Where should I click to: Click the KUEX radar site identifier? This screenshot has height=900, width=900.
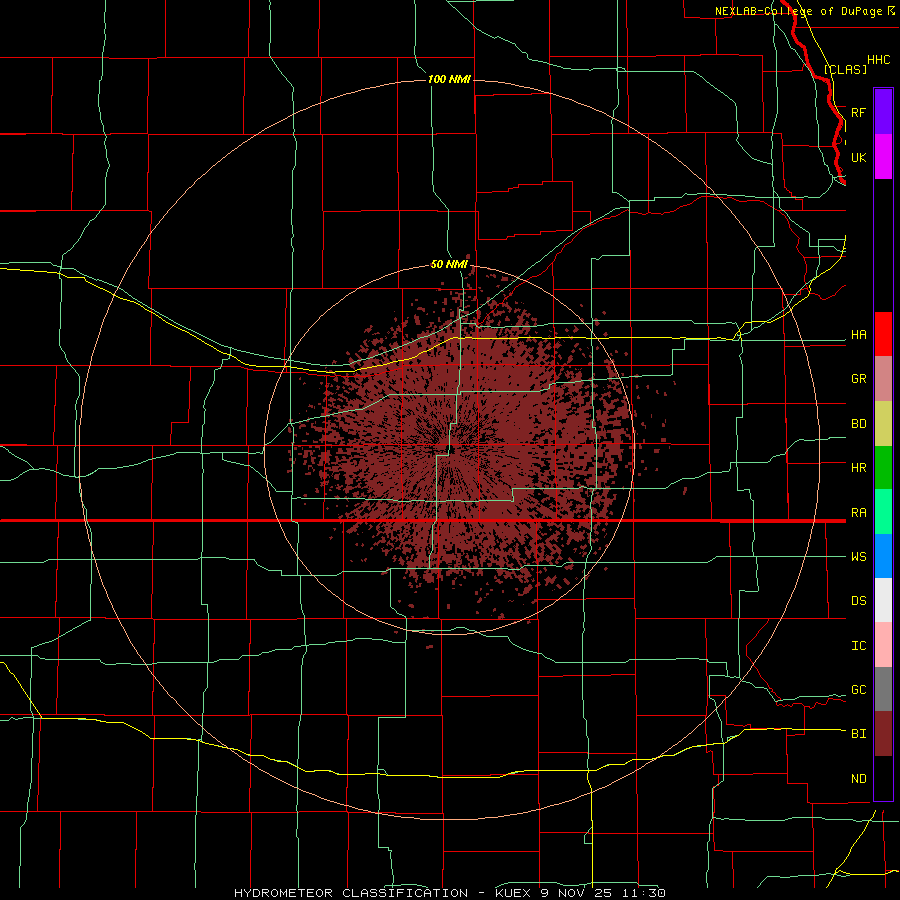pyautogui.click(x=513, y=893)
